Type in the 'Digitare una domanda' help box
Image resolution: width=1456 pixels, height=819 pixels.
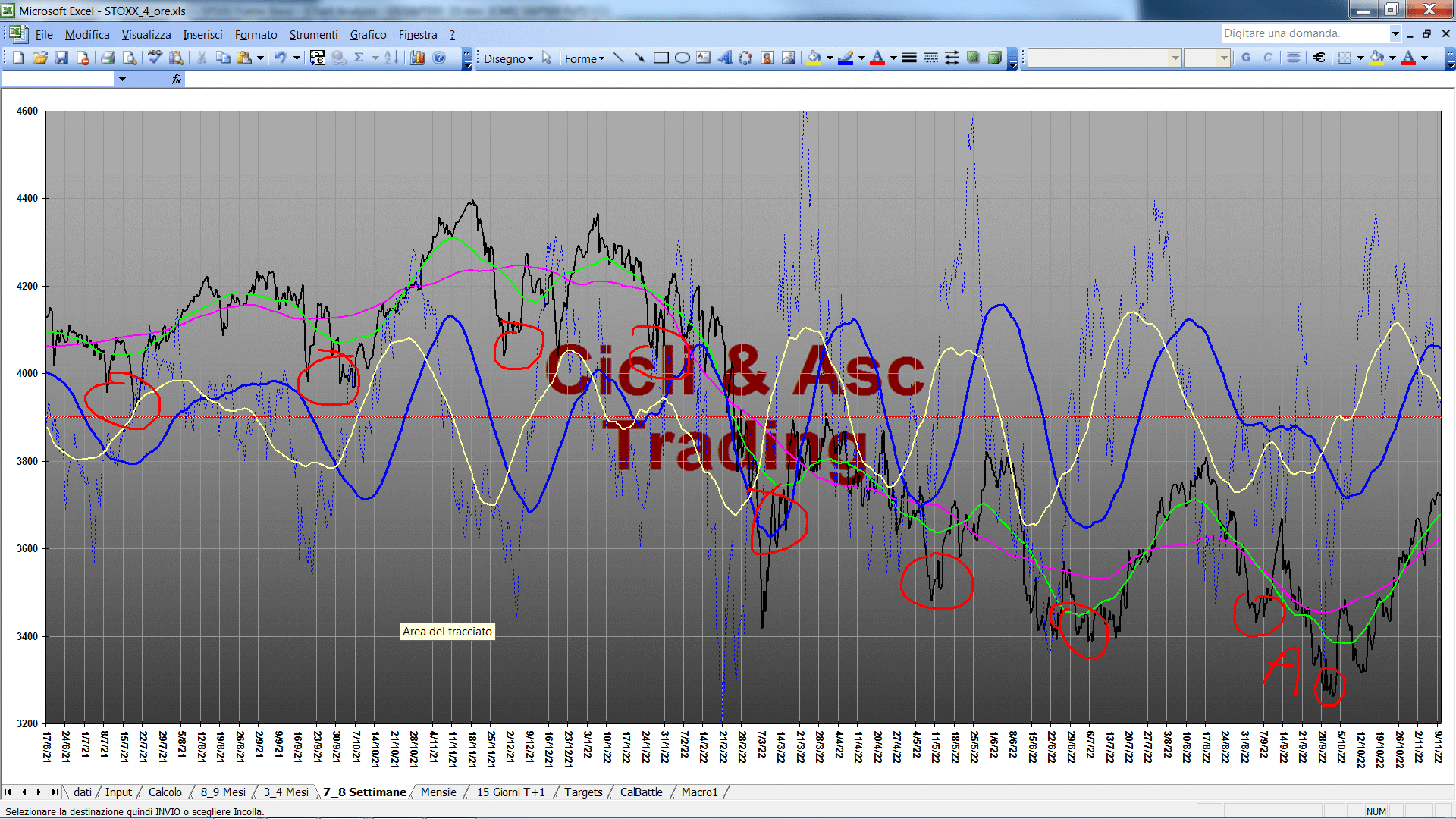click(1304, 33)
